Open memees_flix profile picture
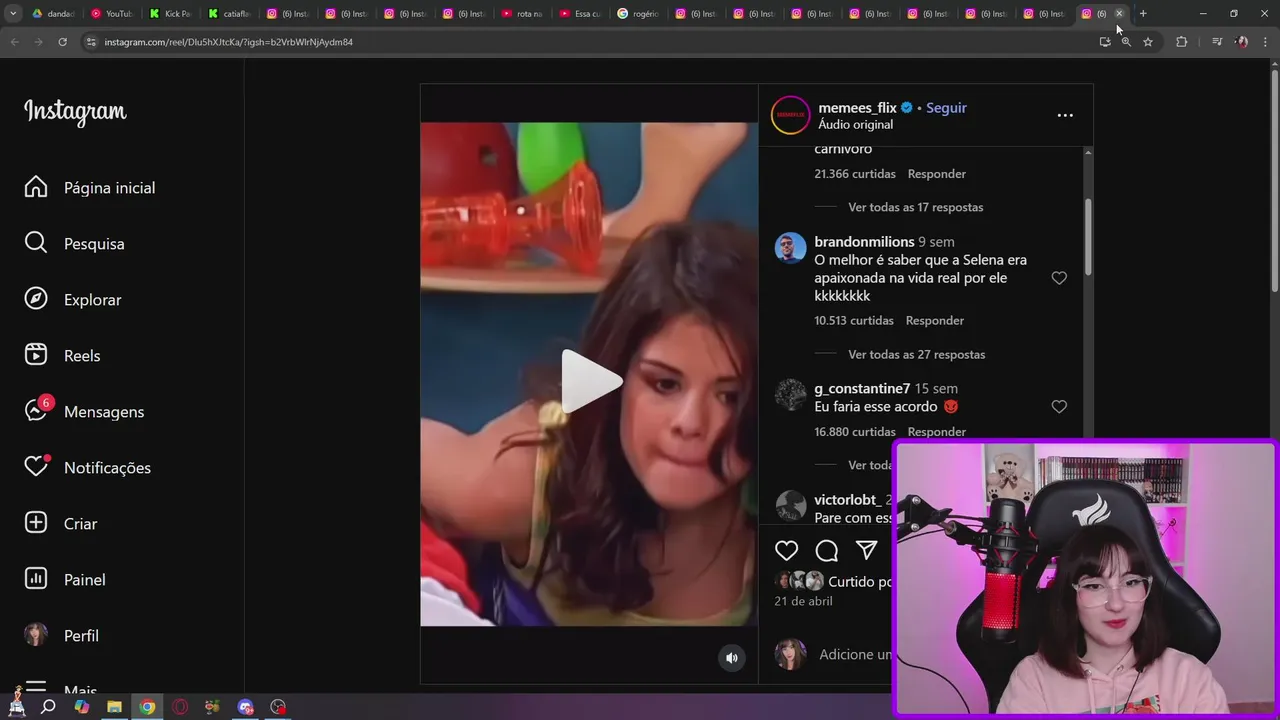1280x720 pixels. (x=790, y=115)
